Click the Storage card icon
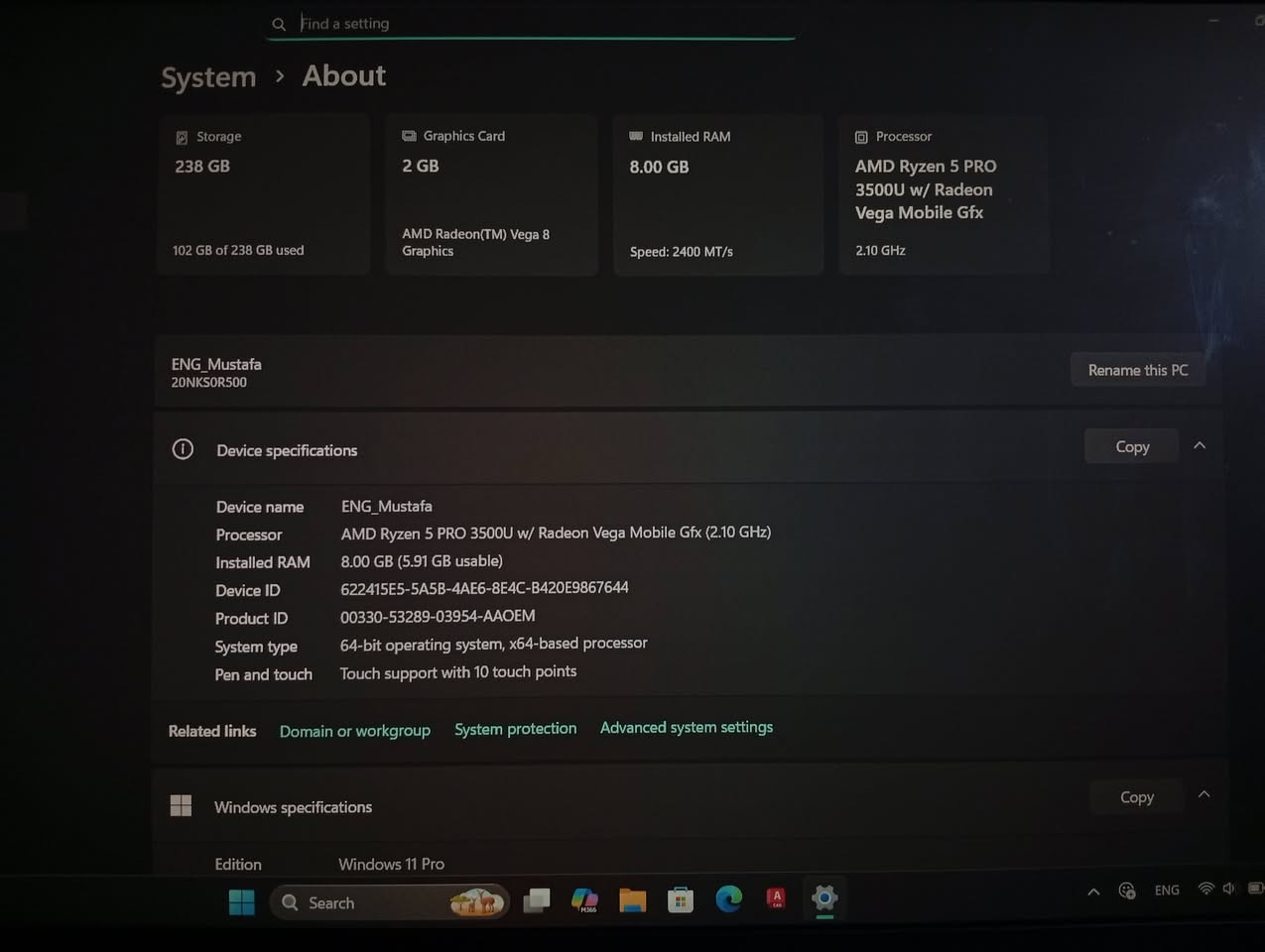Screen dimensions: 1265x952 point(180,136)
